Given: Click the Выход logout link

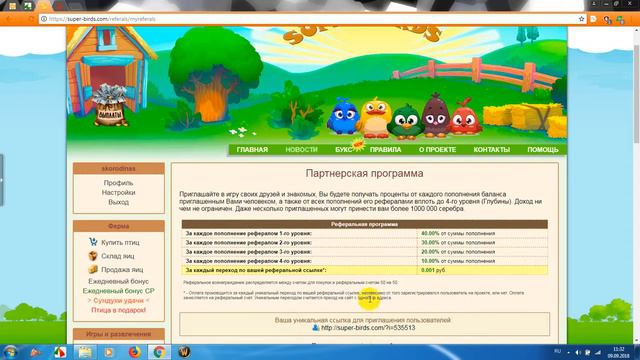Looking at the screenshot, I should click(118, 202).
